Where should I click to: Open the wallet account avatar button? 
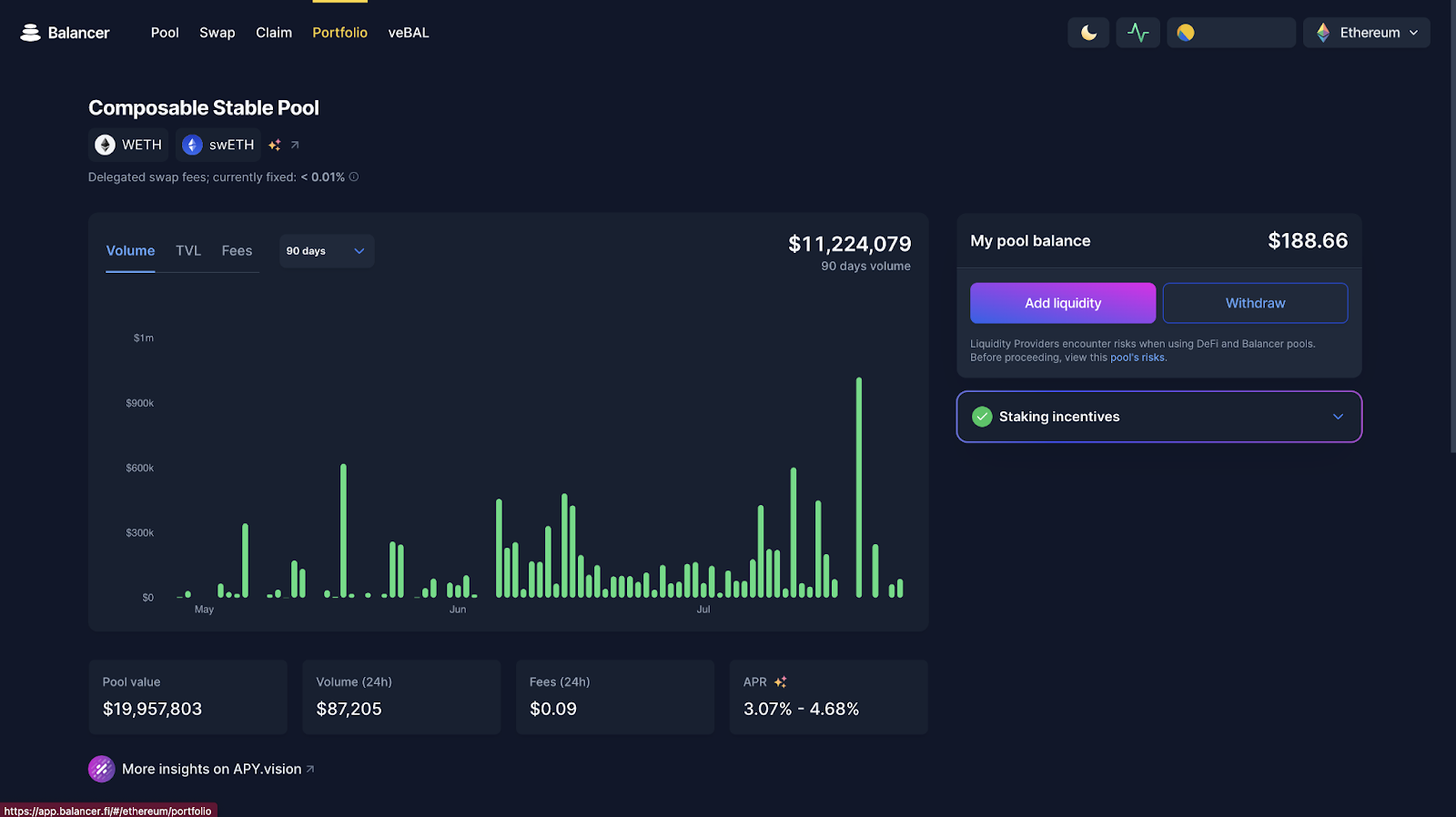pyautogui.click(x=1231, y=33)
